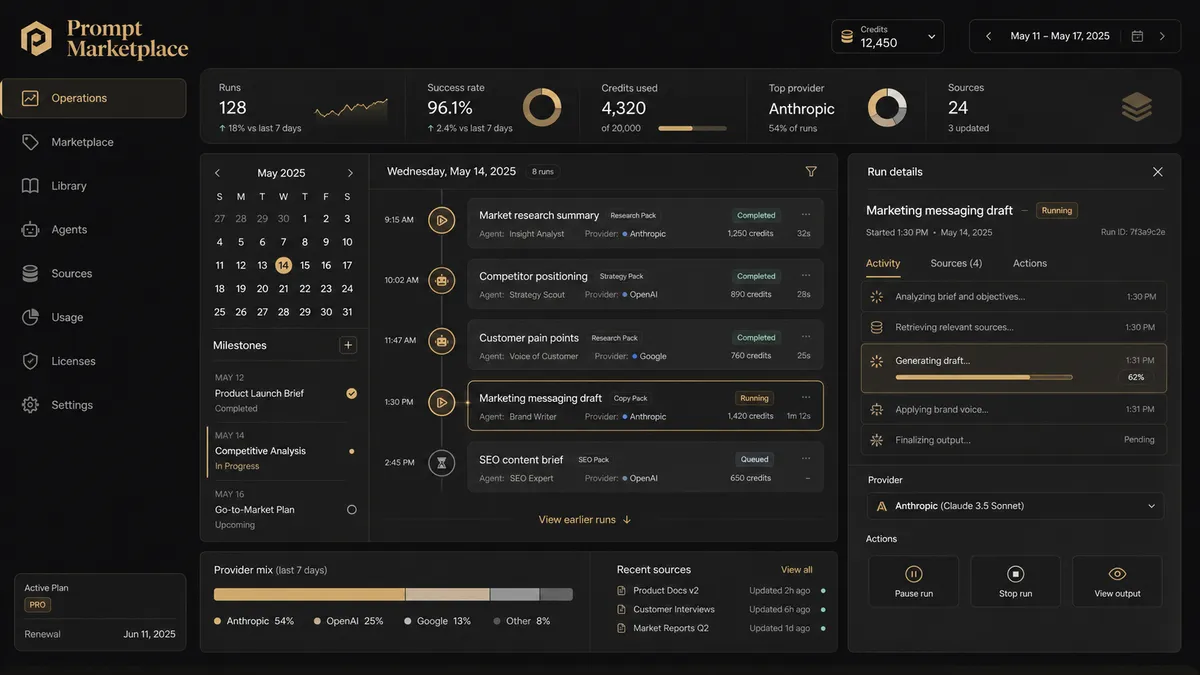Open the date range calendar icon
Image resolution: width=1200 pixels, height=675 pixels.
tap(1137, 36)
